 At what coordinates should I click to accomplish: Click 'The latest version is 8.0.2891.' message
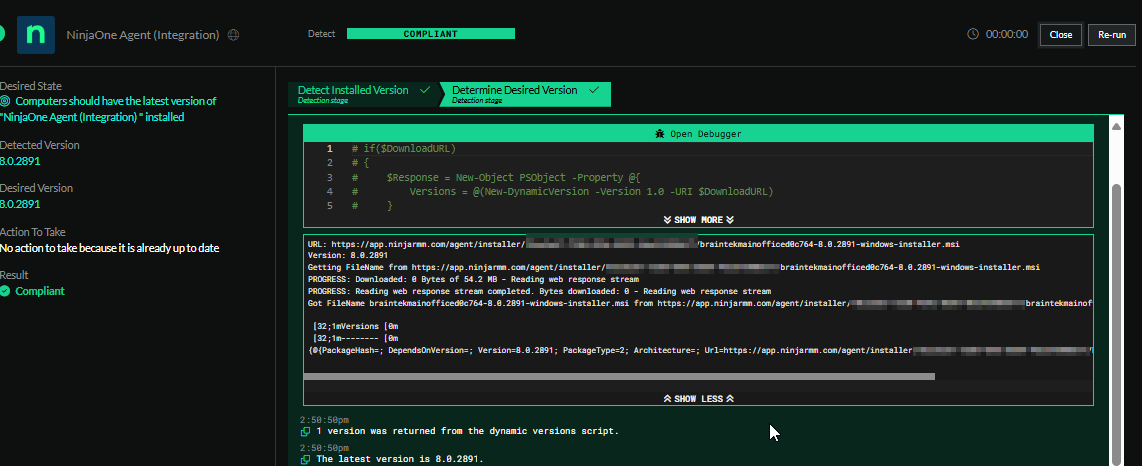tap(400, 459)
